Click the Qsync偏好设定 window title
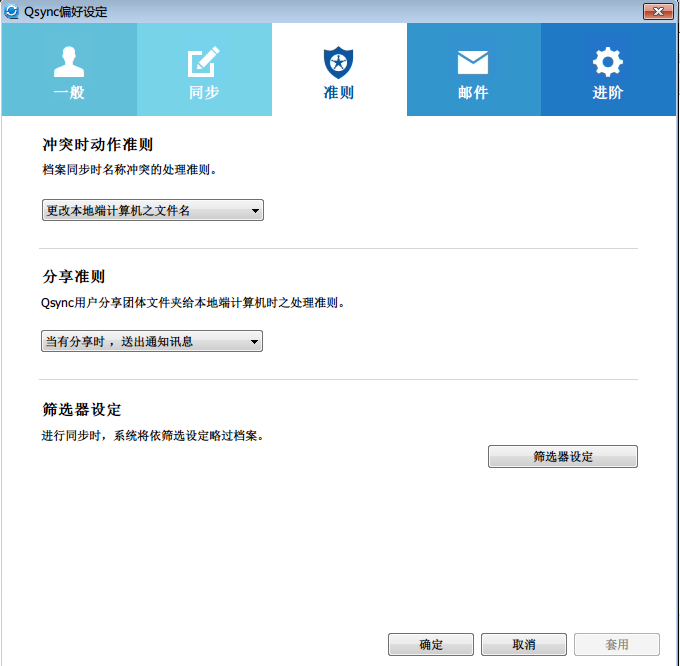 65,12
